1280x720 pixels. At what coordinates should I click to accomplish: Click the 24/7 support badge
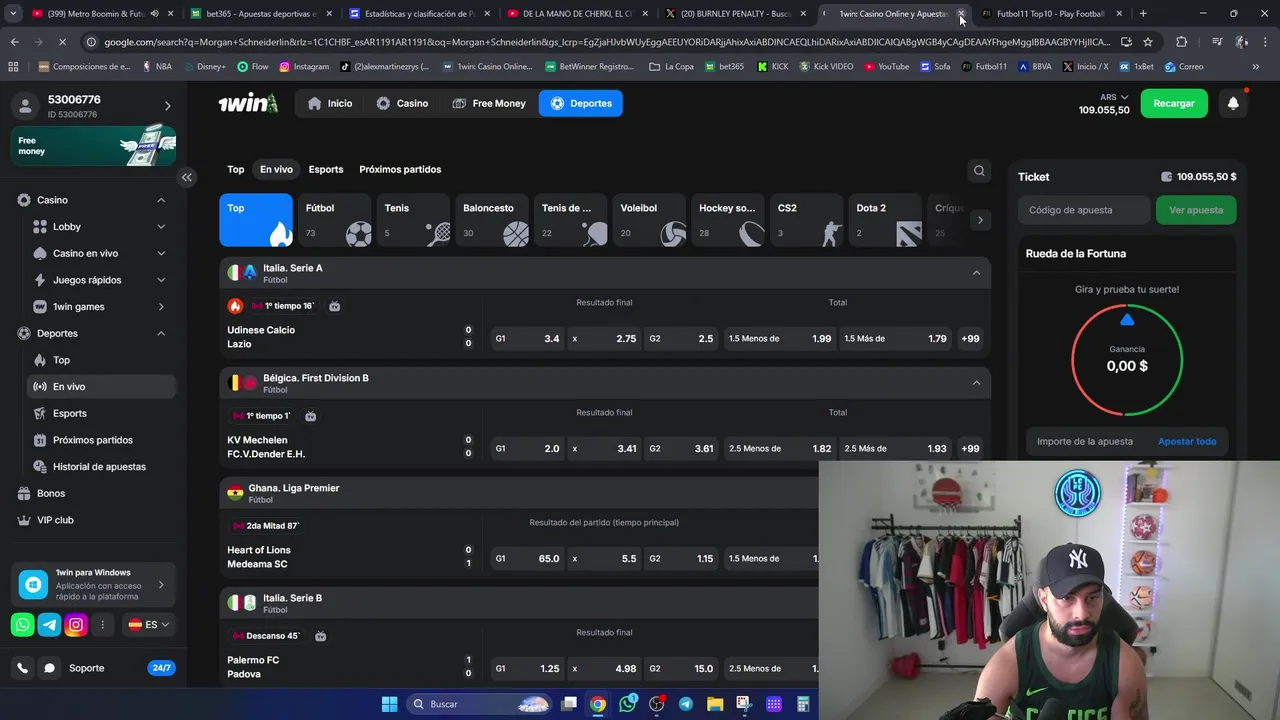(160, 668)
